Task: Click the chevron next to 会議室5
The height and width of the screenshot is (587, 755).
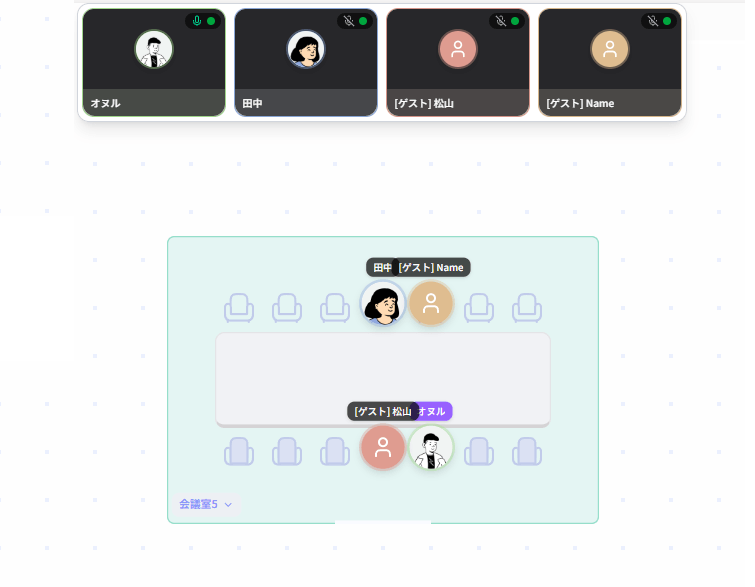Action: [228, 505]
